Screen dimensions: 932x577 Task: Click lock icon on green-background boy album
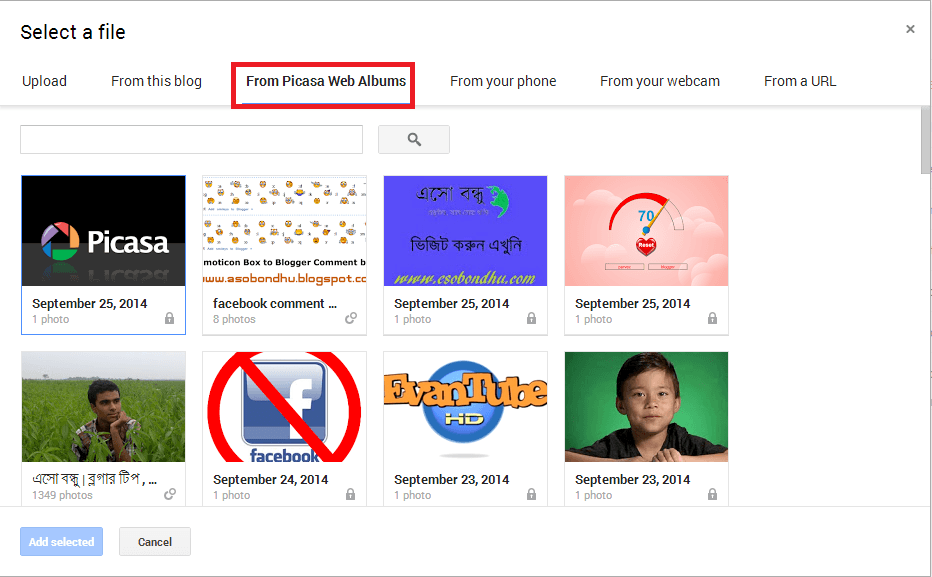point(712,494)
